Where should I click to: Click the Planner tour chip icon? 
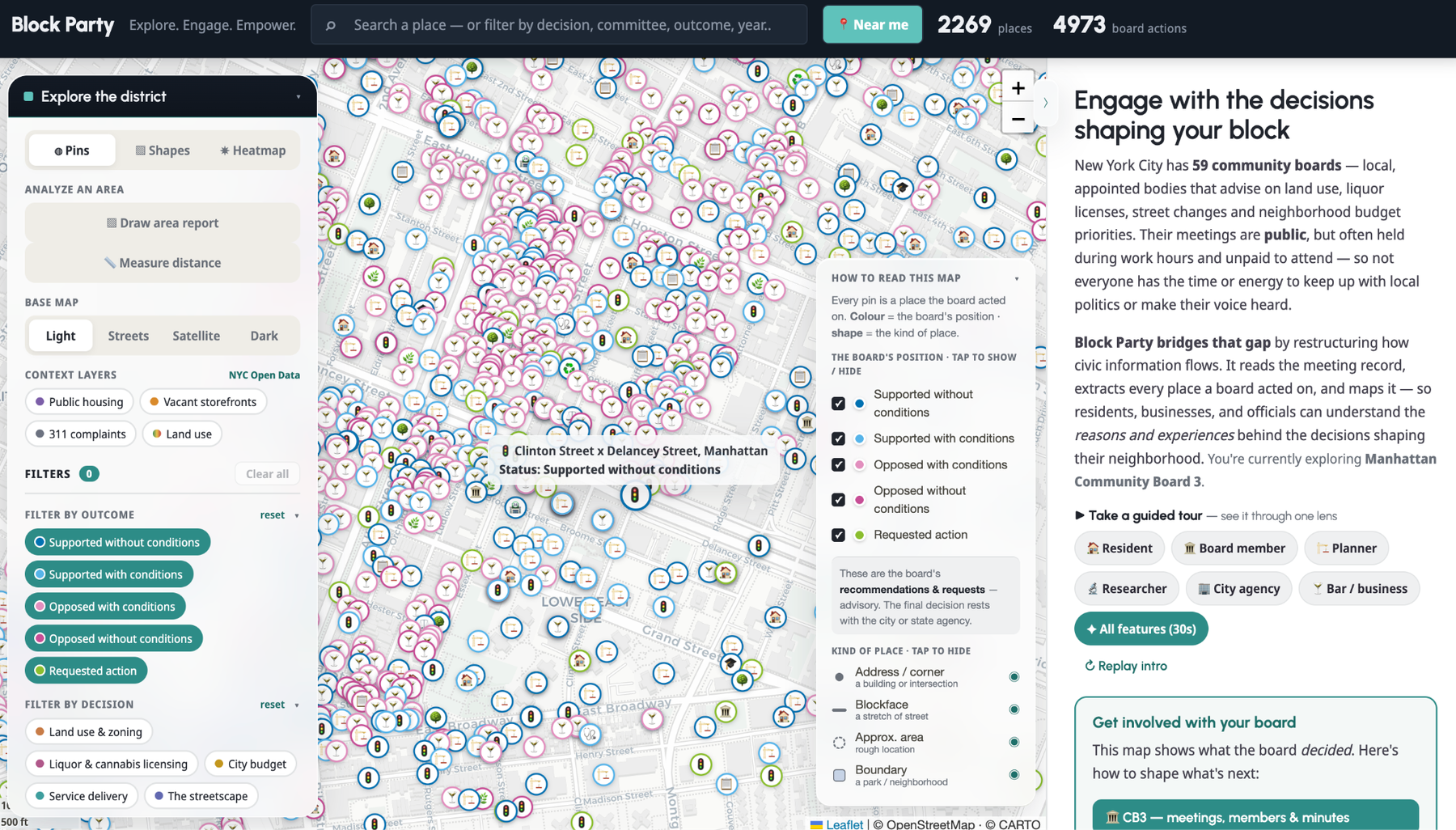tap(1323, 548)
